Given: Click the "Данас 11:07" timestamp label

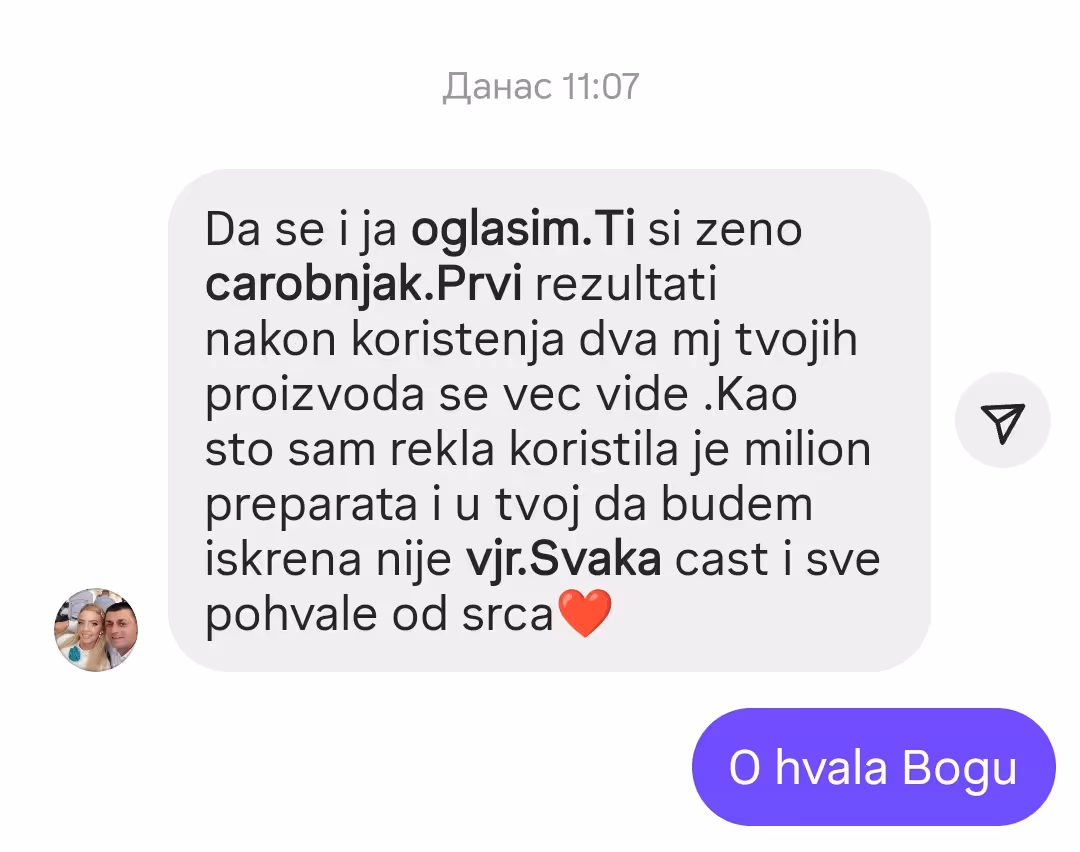Looking at the screenshot, I should point(541,87).
